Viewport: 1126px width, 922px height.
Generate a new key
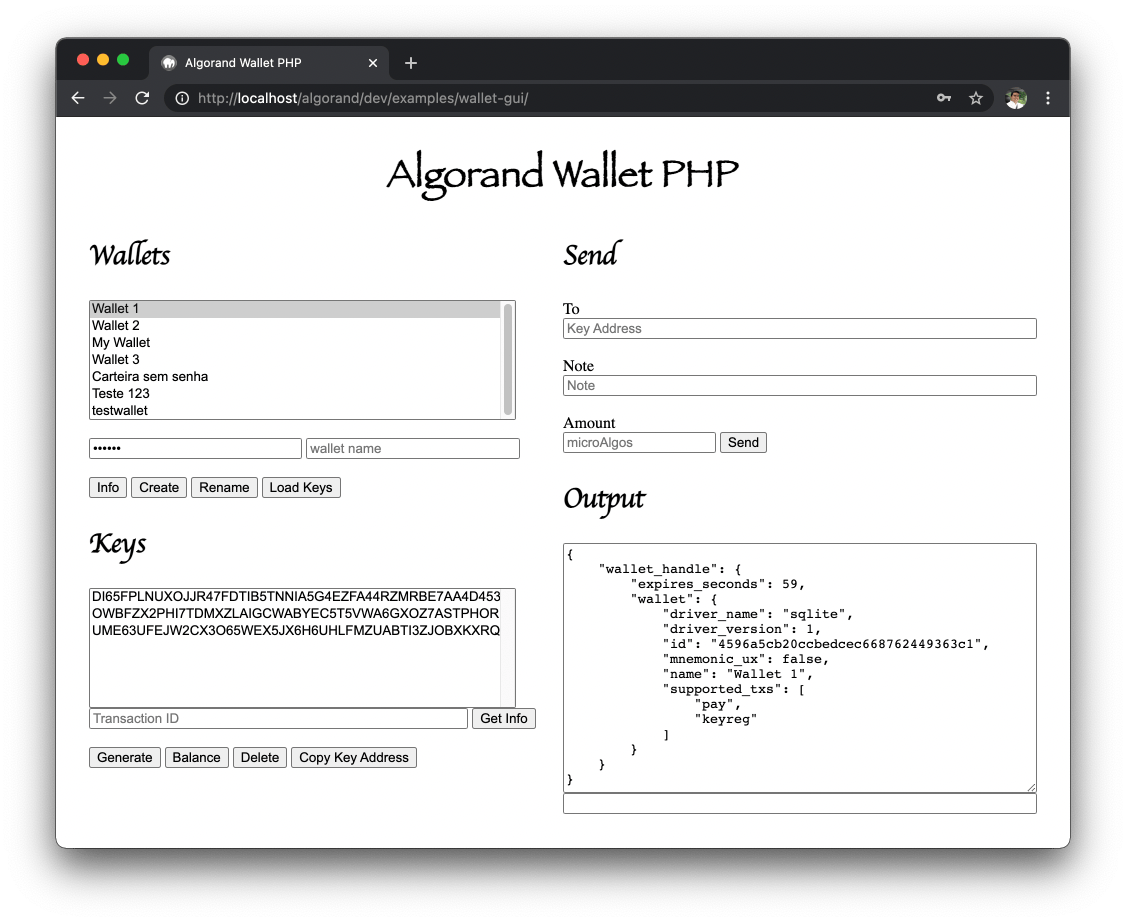click(x=124, y=757)
